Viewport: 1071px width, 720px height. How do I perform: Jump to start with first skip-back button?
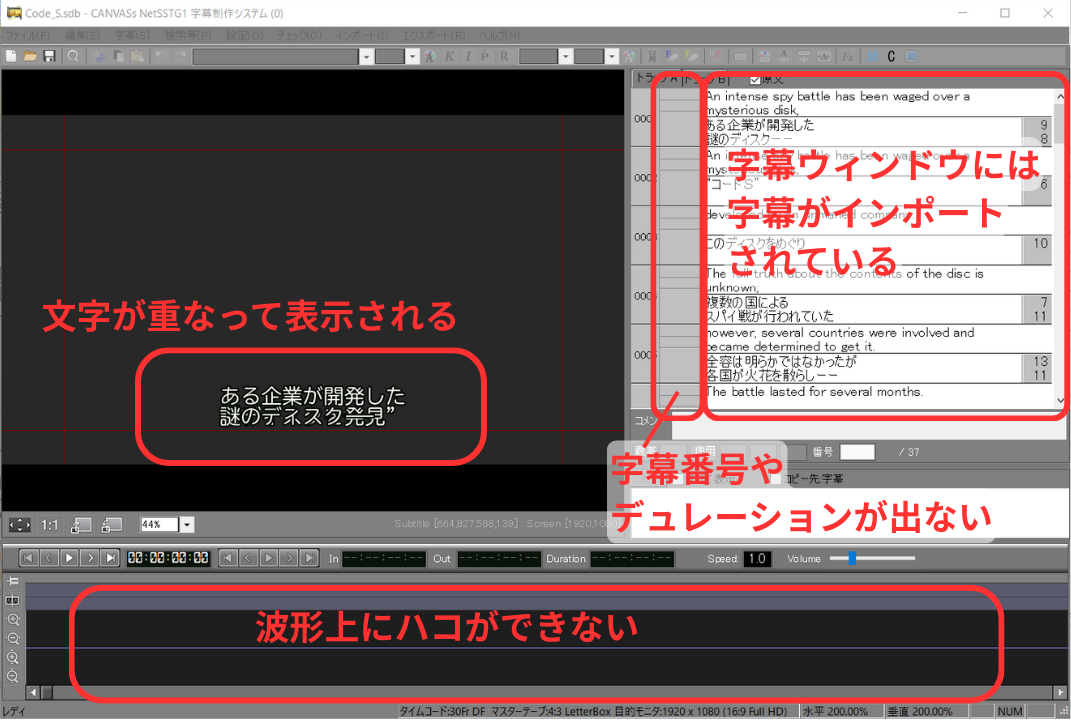coord(28,558)
